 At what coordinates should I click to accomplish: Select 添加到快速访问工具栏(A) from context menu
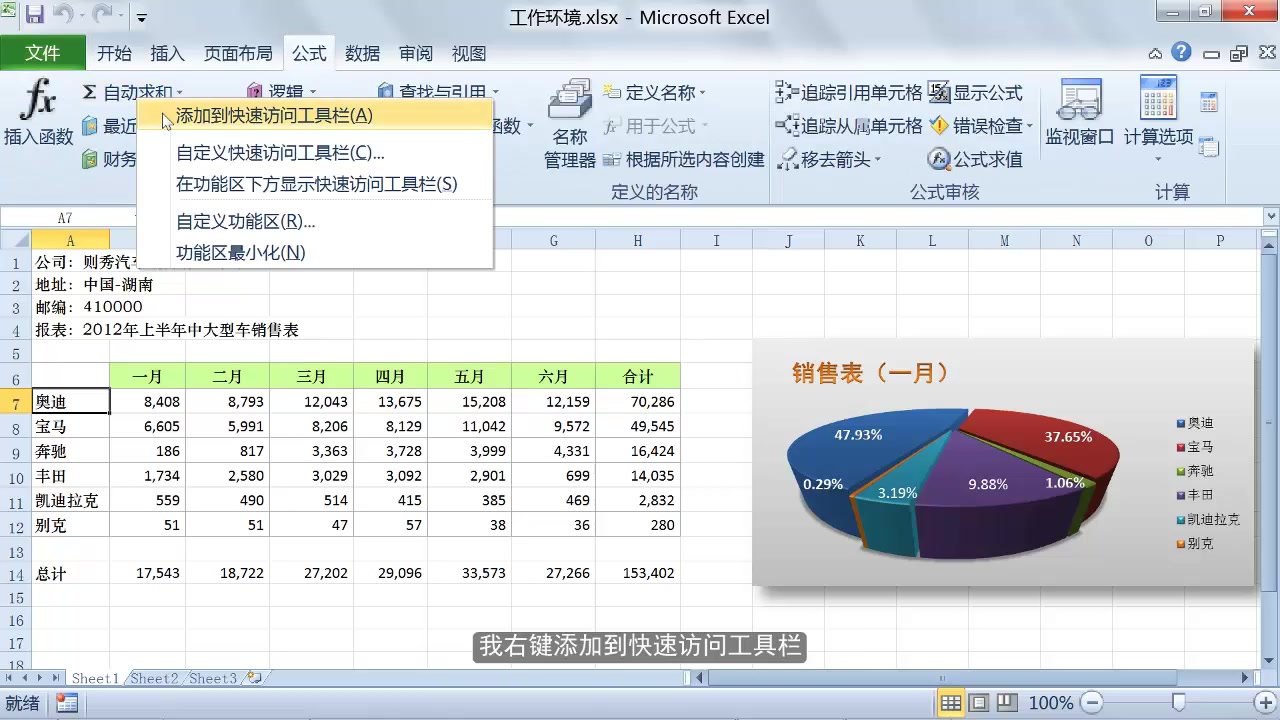point(314,115)
